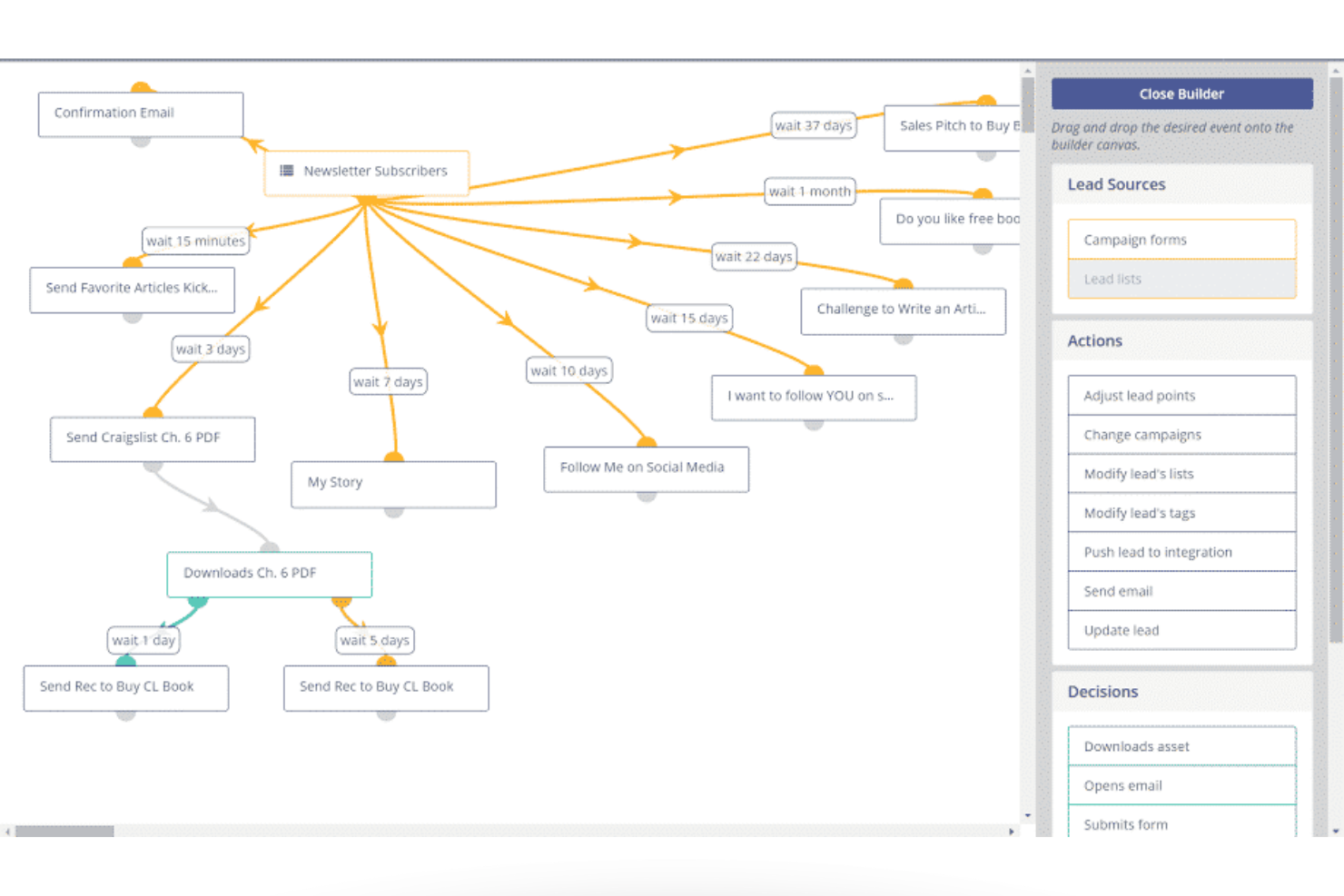Click canvas horizontal scrollbar left arrow
This screenshot has height=896, width=1344.
click(7, 831)
